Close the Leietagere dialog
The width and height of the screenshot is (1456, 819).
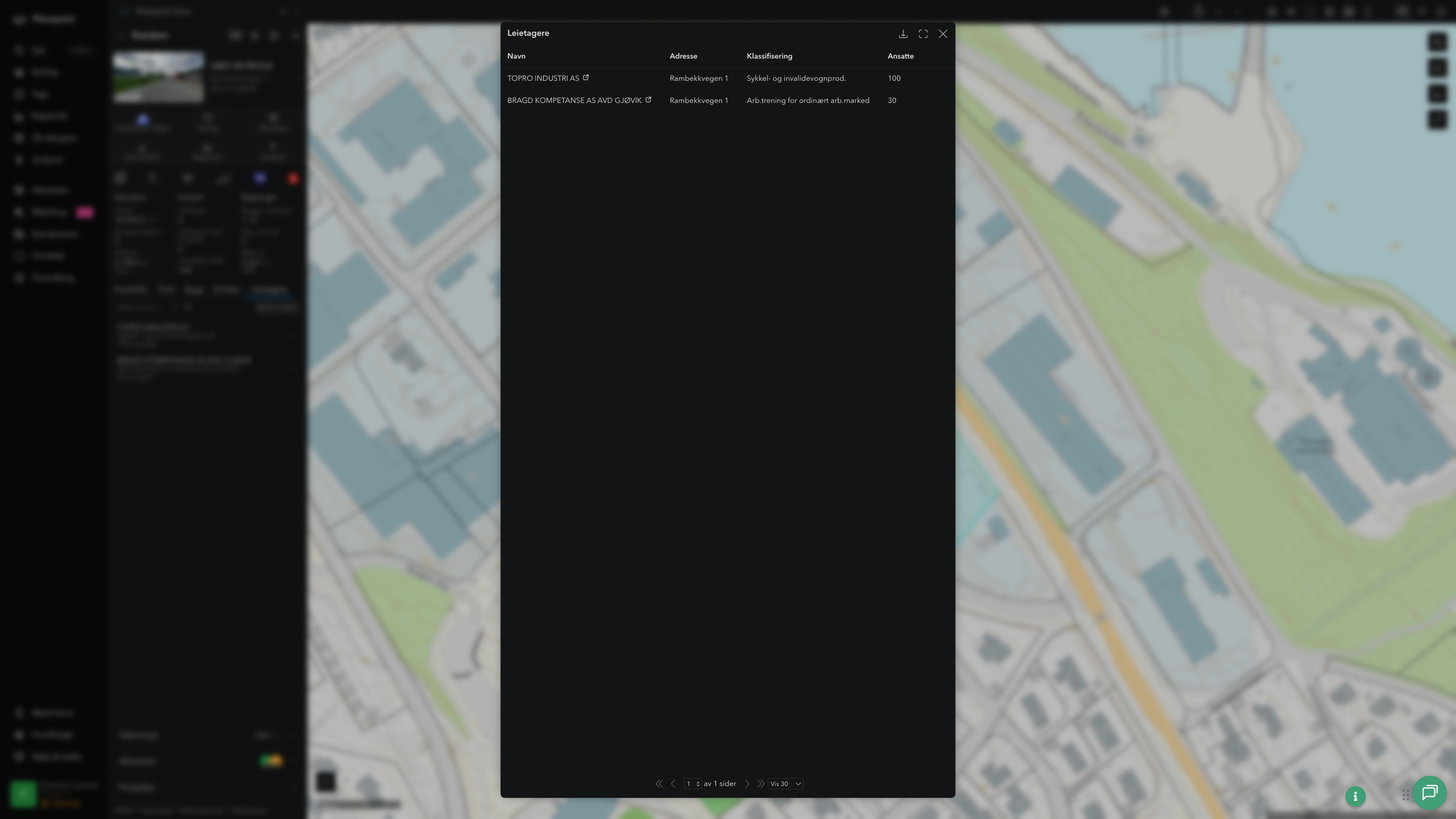coord(943,34)
